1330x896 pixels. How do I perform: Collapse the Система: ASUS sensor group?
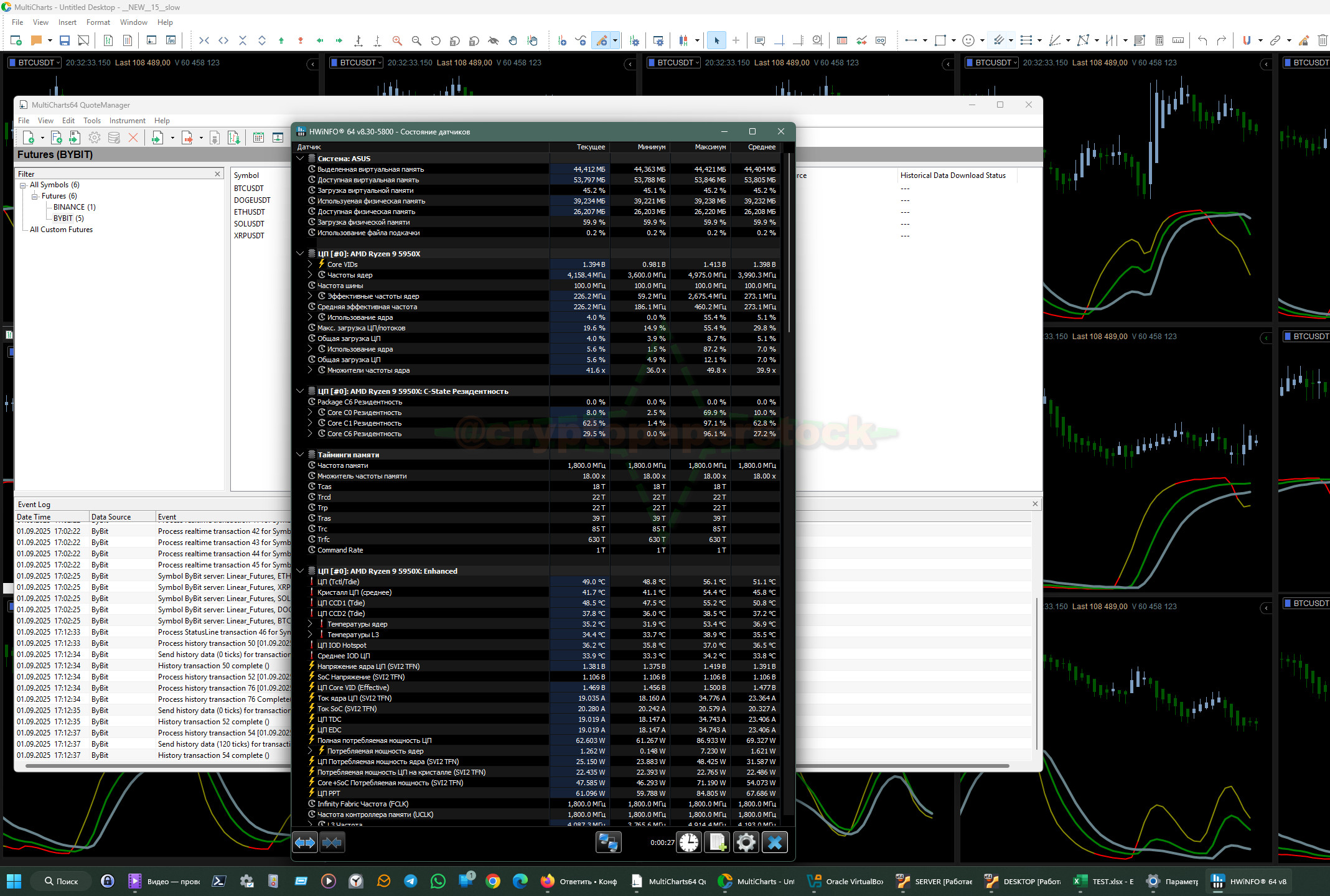tap(300, 158)
